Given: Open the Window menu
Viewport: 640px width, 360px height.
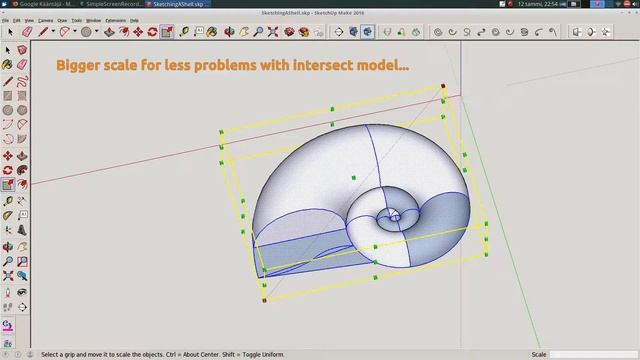Looking at the screenshot, I should 93,20.
